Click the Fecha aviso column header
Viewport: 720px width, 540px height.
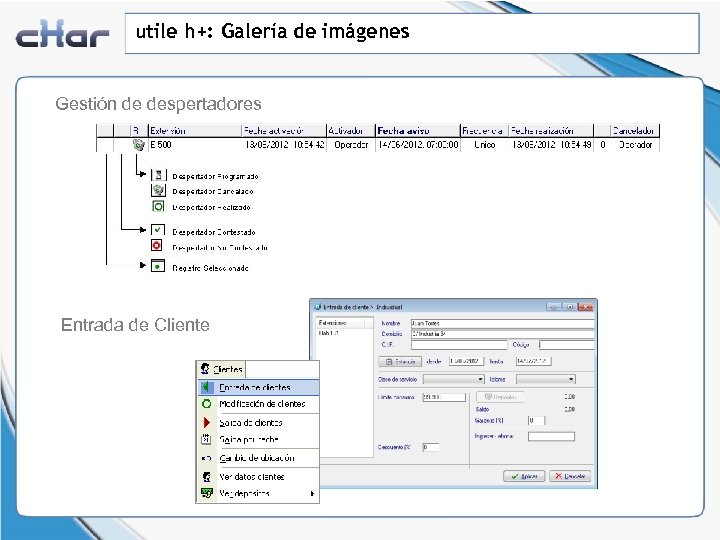point(418,131)
